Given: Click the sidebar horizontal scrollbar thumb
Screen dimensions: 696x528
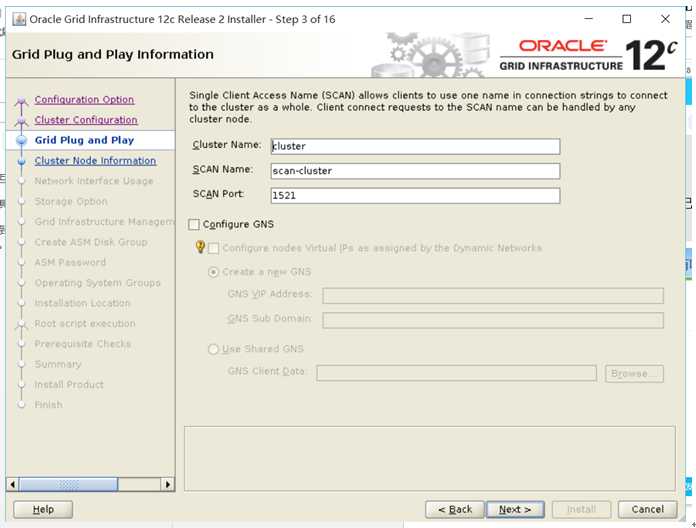Looking at the screenshot, I should 69,485.
